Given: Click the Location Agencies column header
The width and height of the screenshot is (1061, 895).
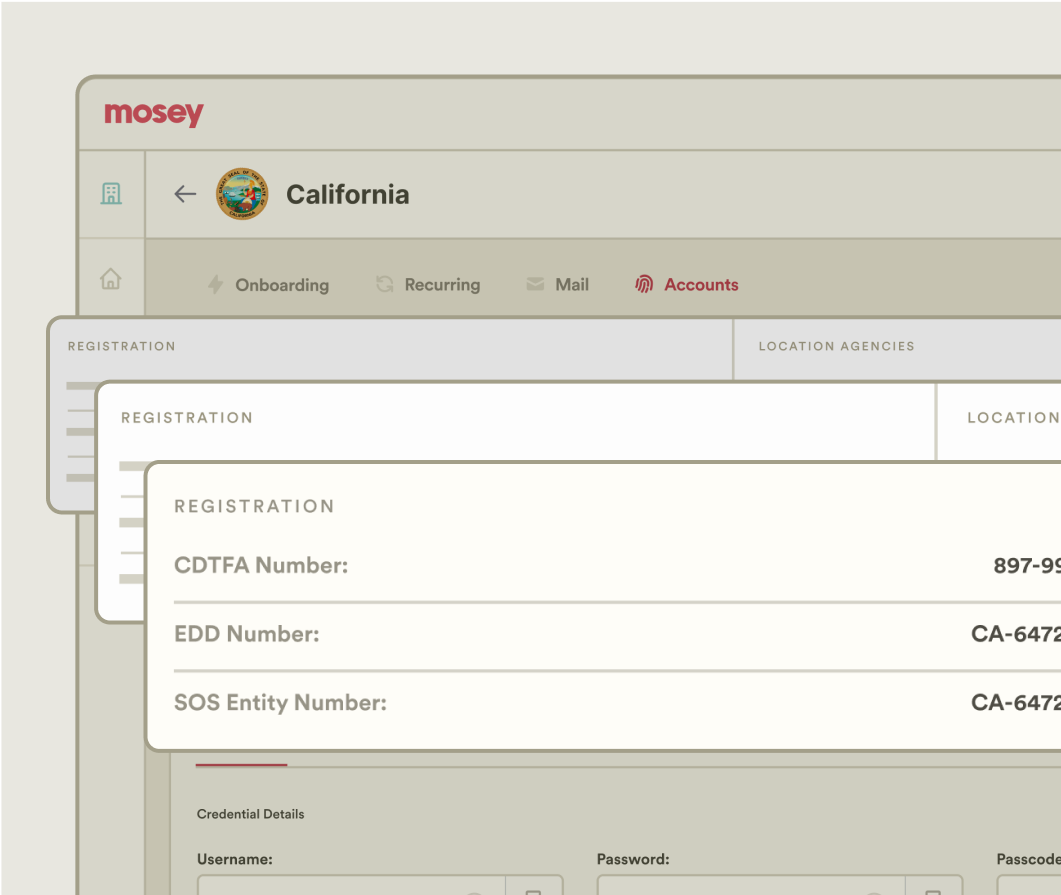Looking at the screenshot, I should pyautogui.click(x=836, y=346).
